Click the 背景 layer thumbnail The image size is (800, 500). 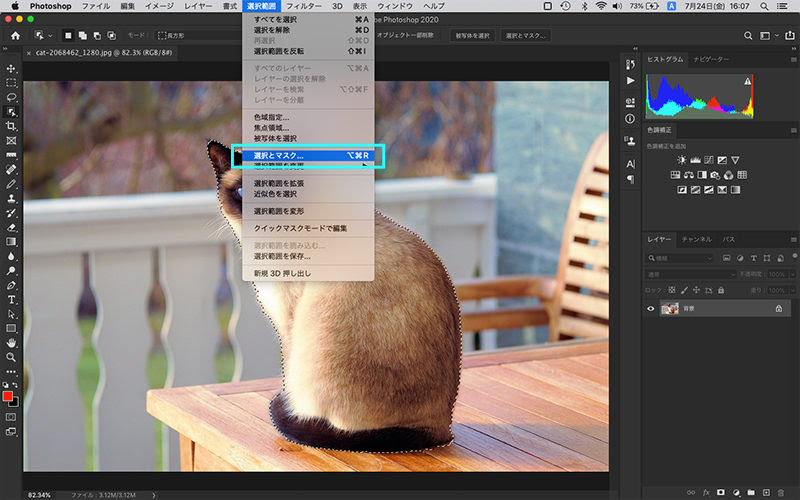pos(669,309)
